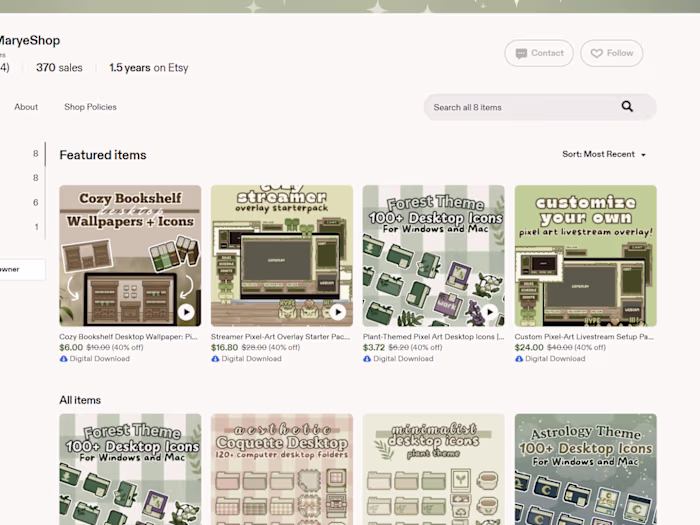This screenshot has width=700, height=525.
Task: Select the sidebar category with count 1
Action: pos(36,227)
